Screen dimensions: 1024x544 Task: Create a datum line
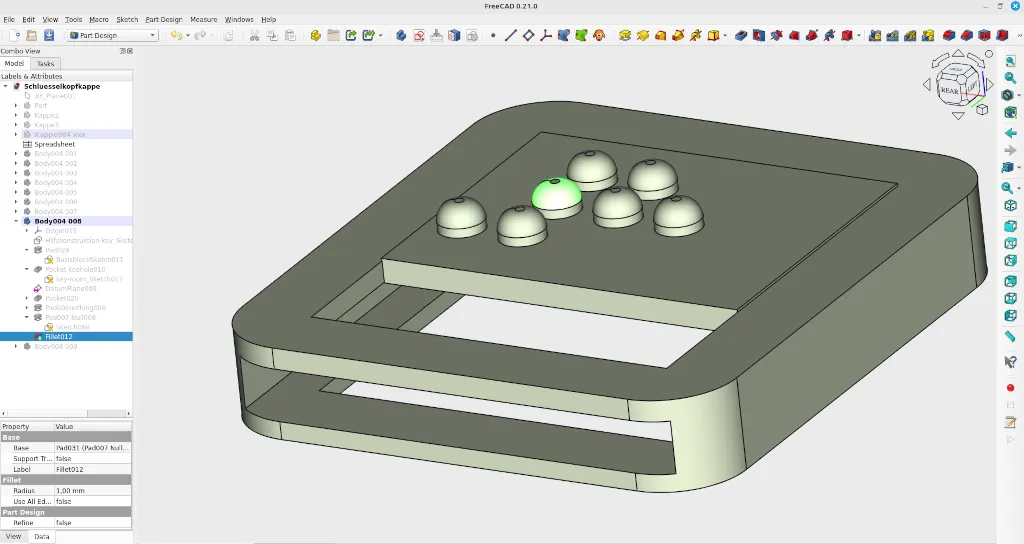coord(511,35)
